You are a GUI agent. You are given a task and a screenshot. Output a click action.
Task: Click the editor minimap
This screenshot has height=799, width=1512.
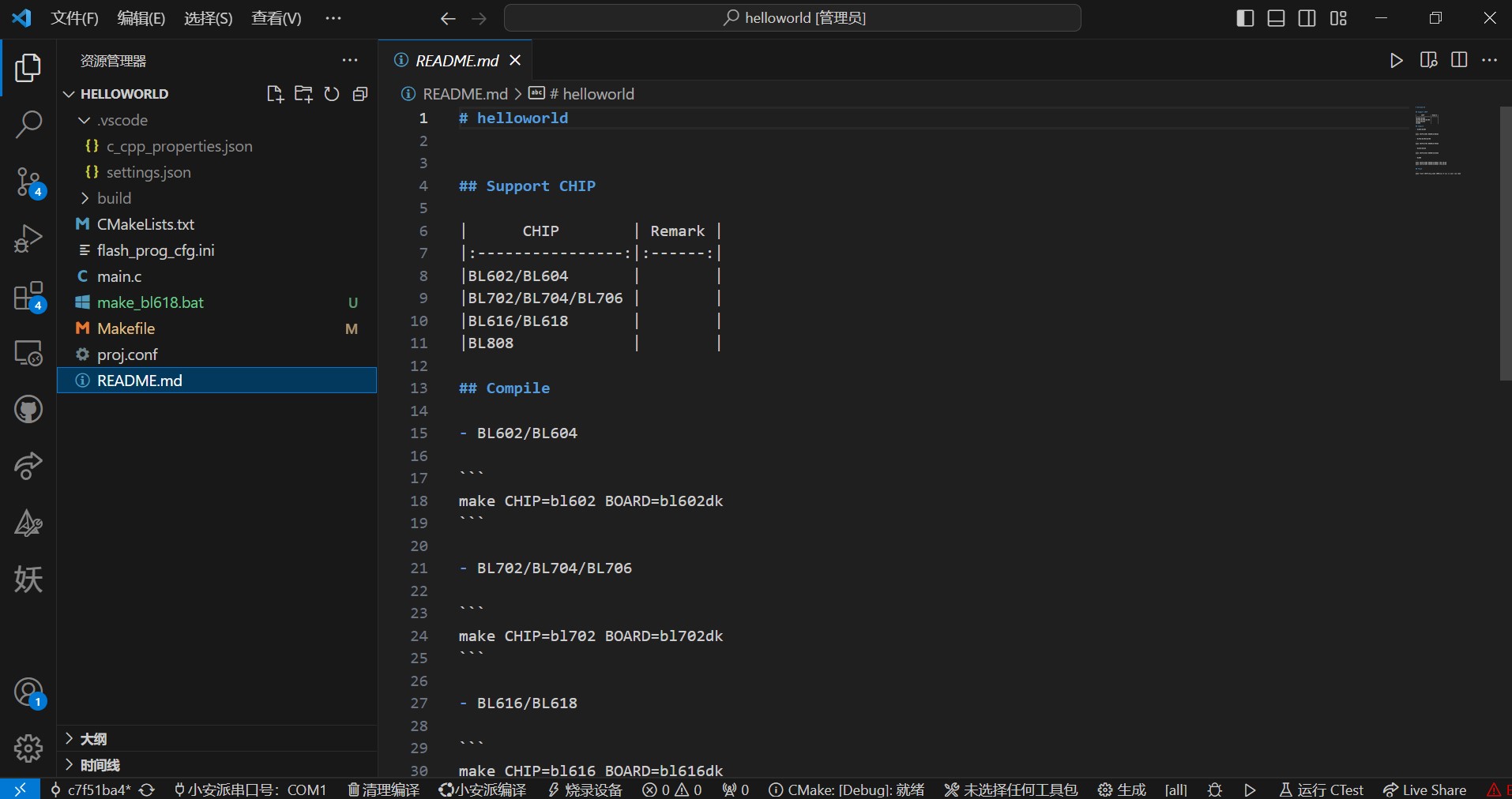[x=1438, y=141]
